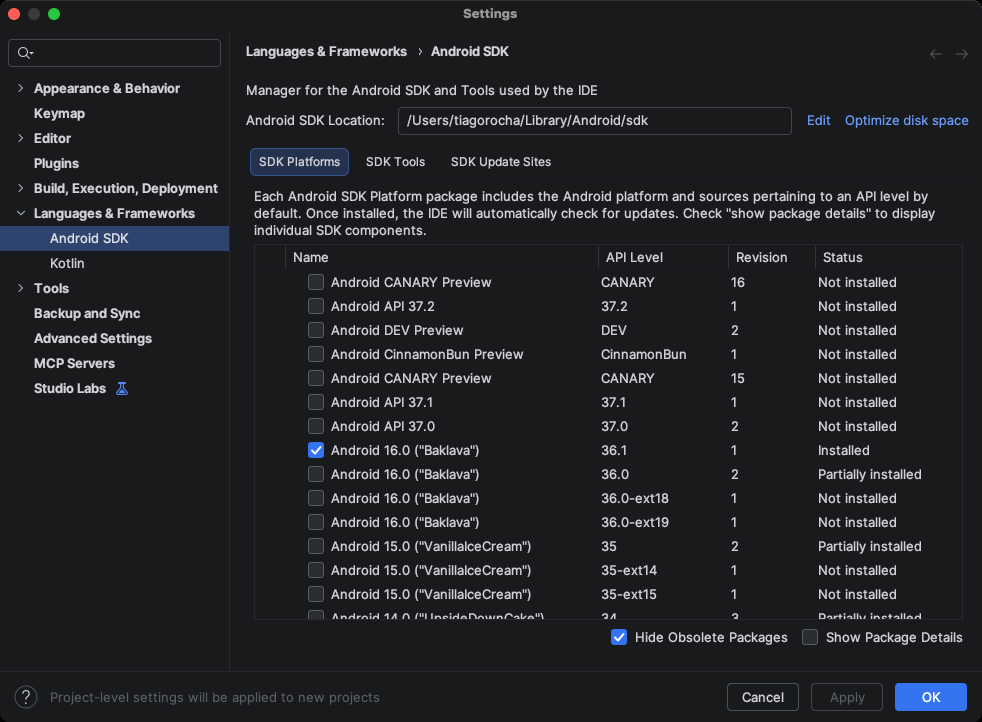982x722 pixels.
Task: Switch to the SDK Tools tab
Action: click(395, 162)
